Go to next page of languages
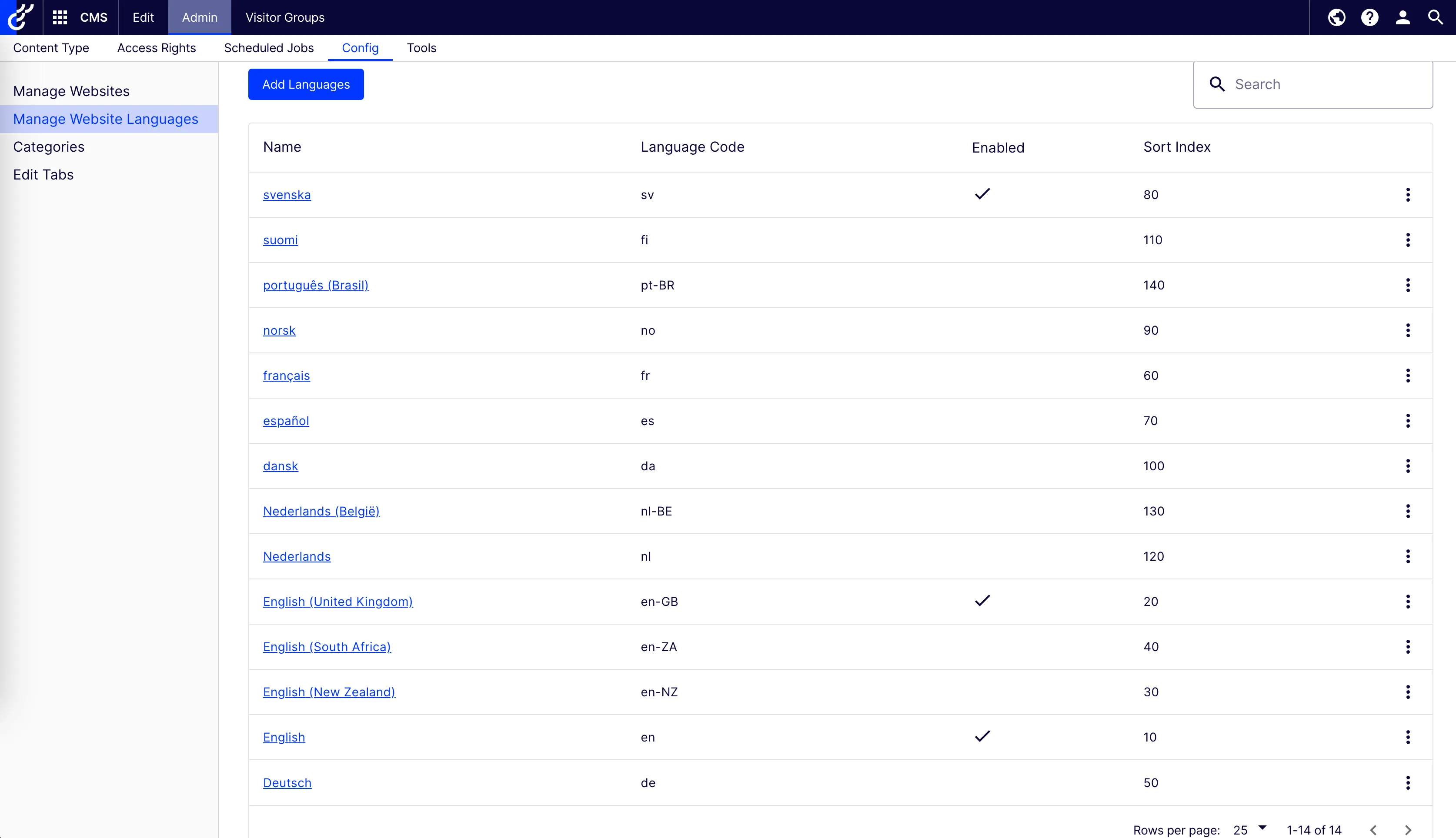The width and height of the screenshot is (1456, 838). point(1408,830)
